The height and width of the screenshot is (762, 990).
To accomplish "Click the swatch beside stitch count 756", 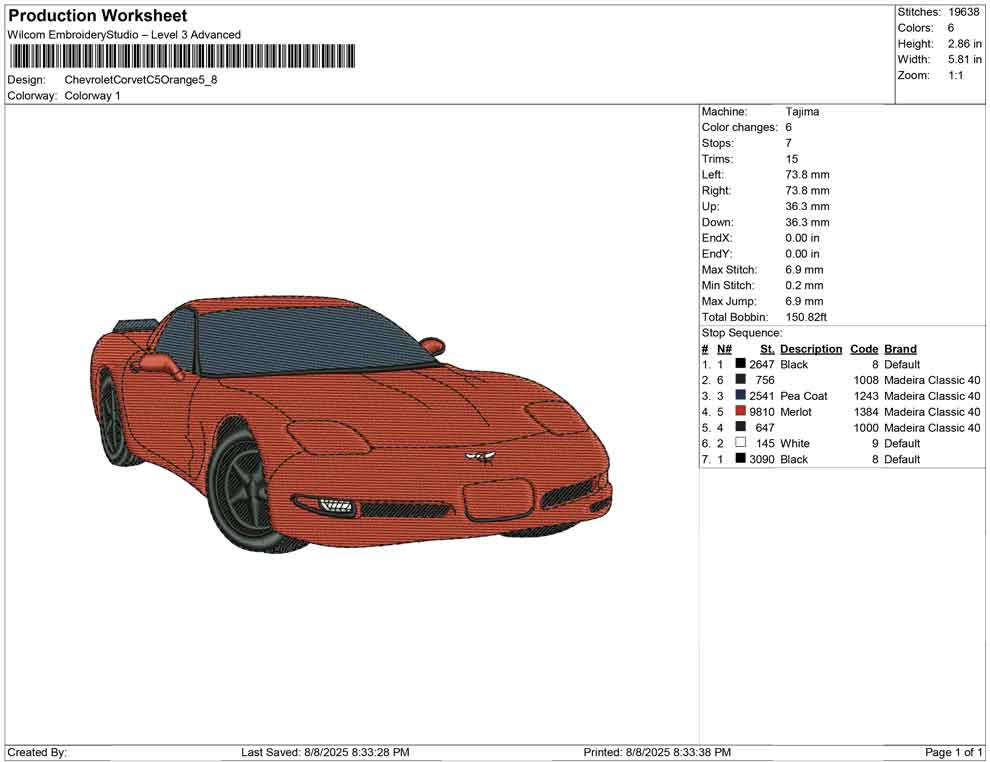I will (x=741, y=380).
